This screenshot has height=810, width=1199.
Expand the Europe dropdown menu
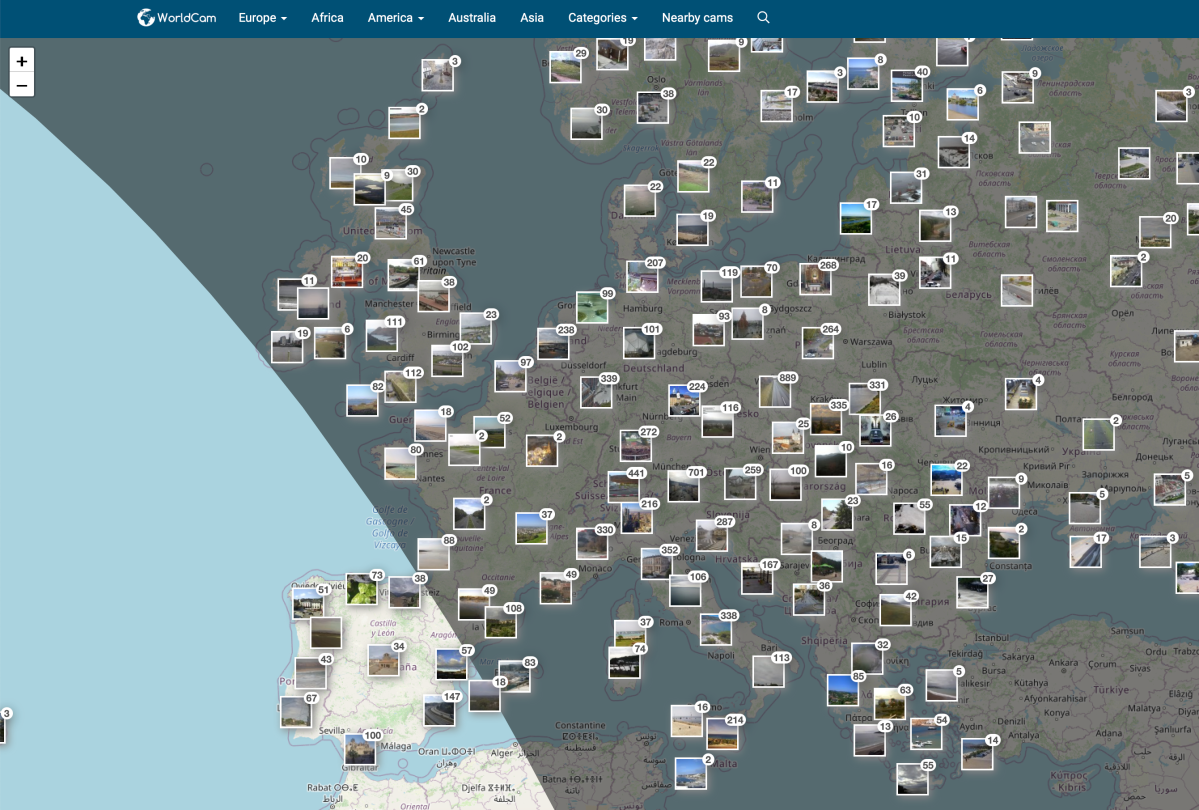[x=263, y=18]
